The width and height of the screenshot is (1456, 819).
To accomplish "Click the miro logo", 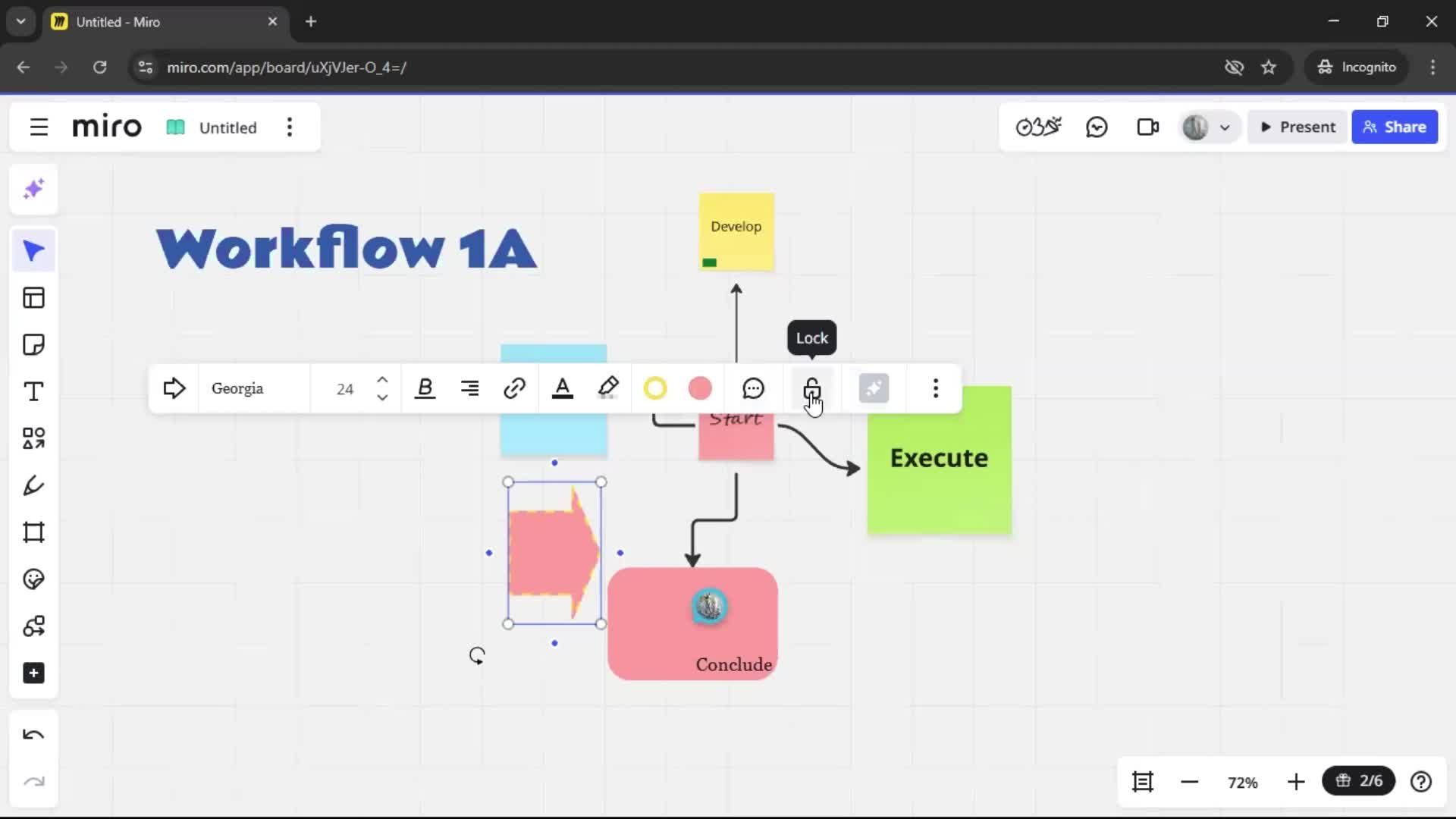I will point(107,127).
